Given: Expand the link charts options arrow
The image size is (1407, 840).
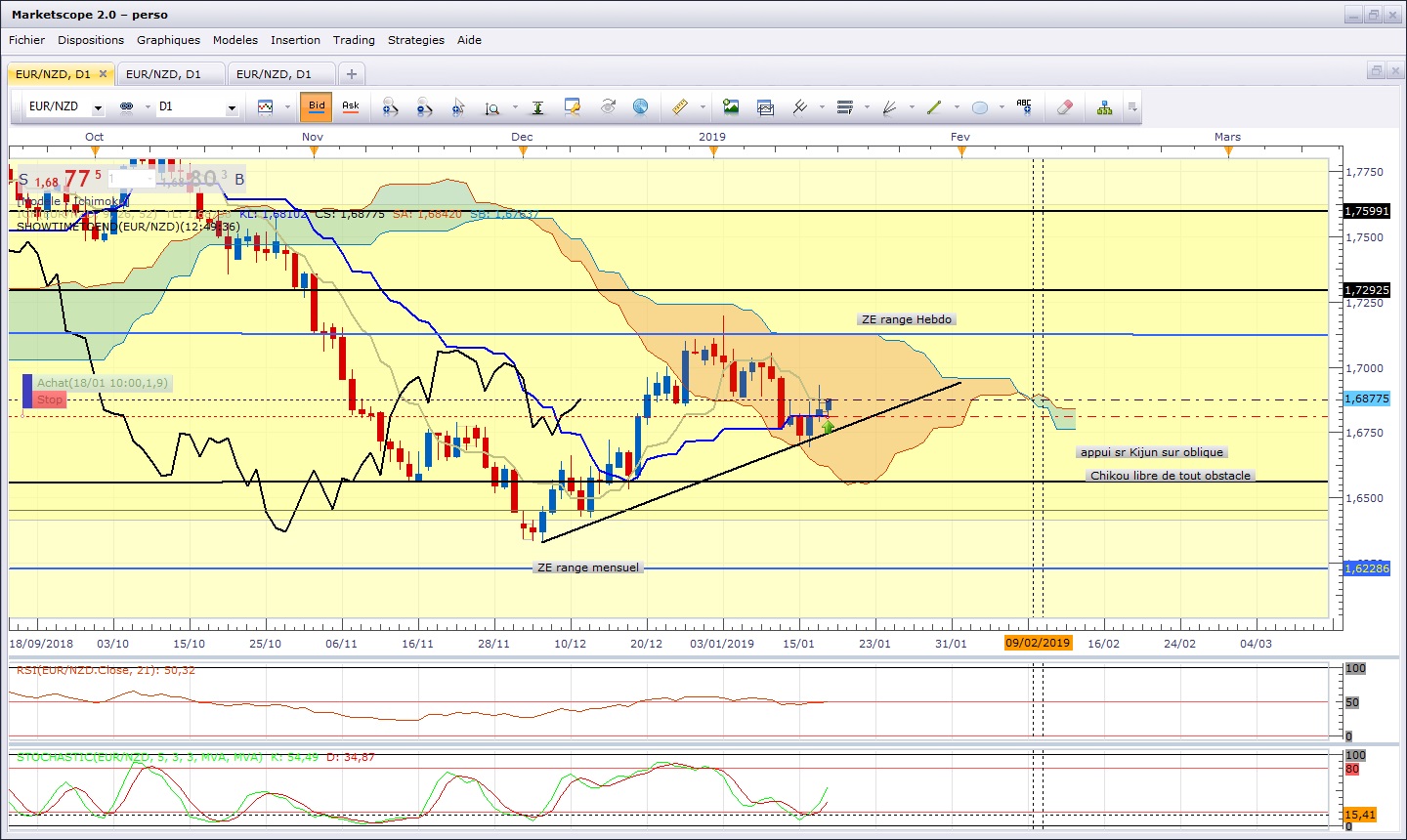Looking at the screenshot, I should pos(148,107).
